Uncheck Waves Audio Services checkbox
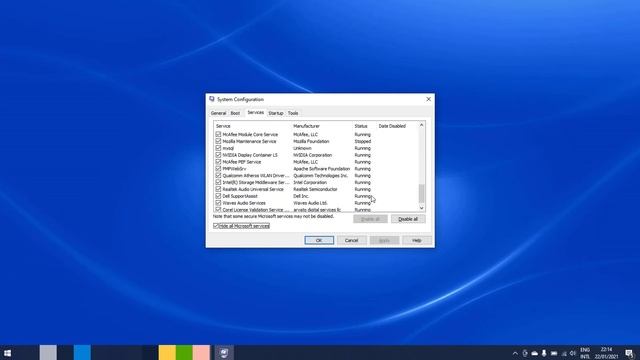 (218, 202)
